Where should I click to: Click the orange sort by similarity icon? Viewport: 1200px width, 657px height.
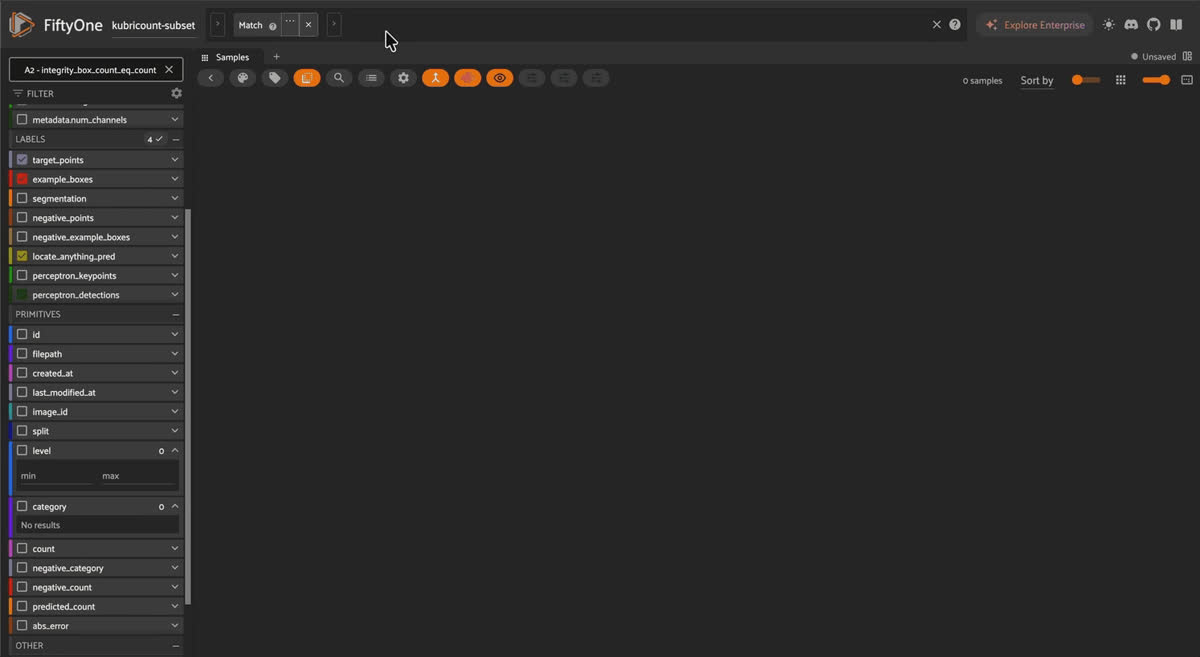point(435,77)
